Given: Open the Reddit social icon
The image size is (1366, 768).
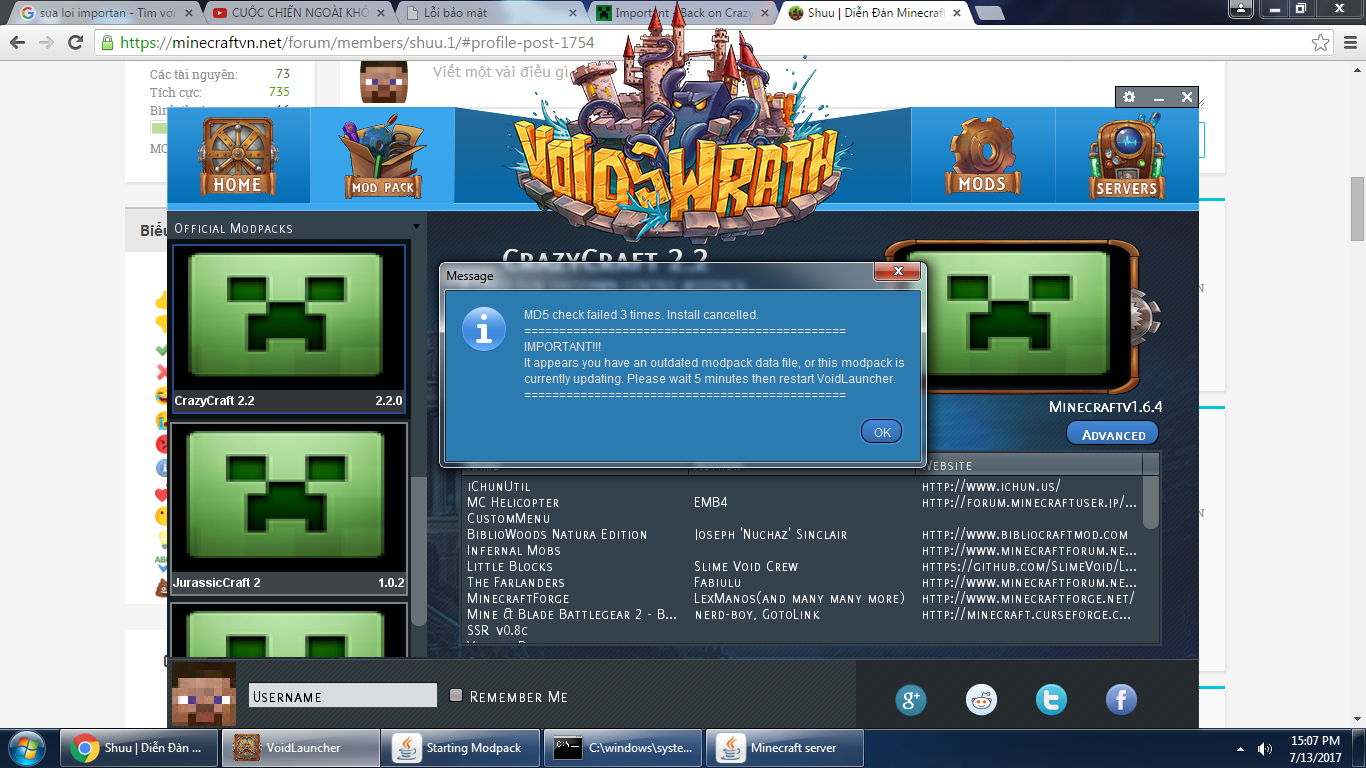Looking at the screenshot, I should 981,700.
